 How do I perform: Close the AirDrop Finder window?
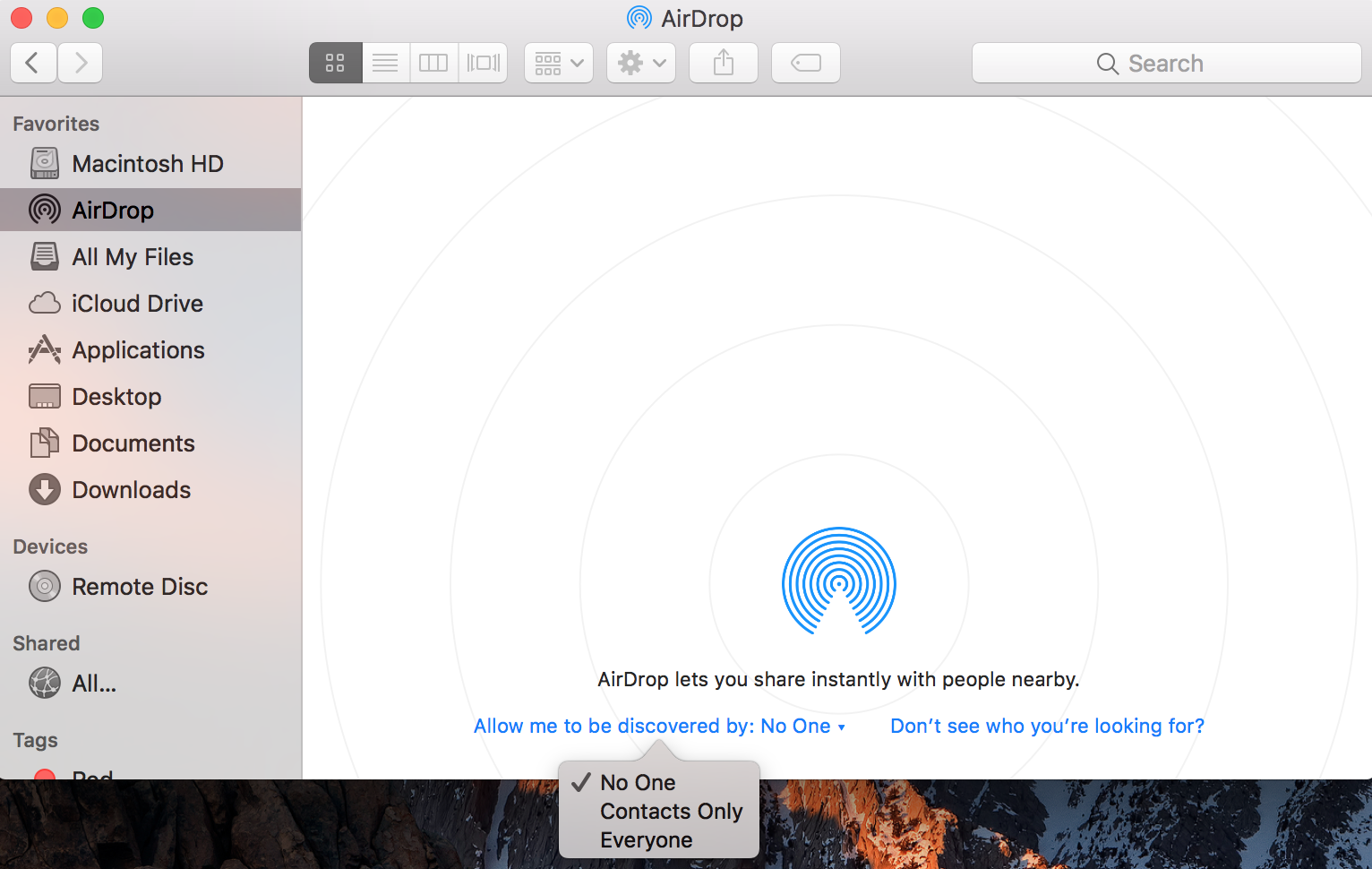[21, 18]
